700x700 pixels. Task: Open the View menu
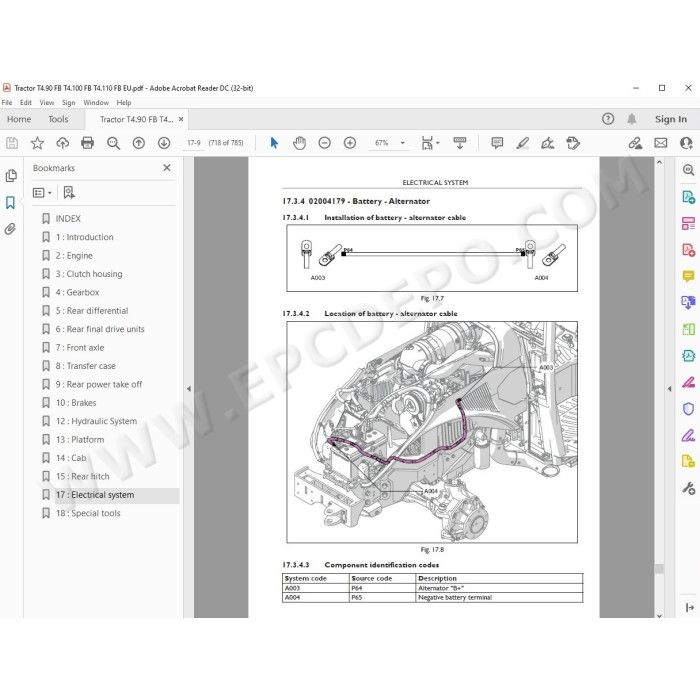click(47, 102)
